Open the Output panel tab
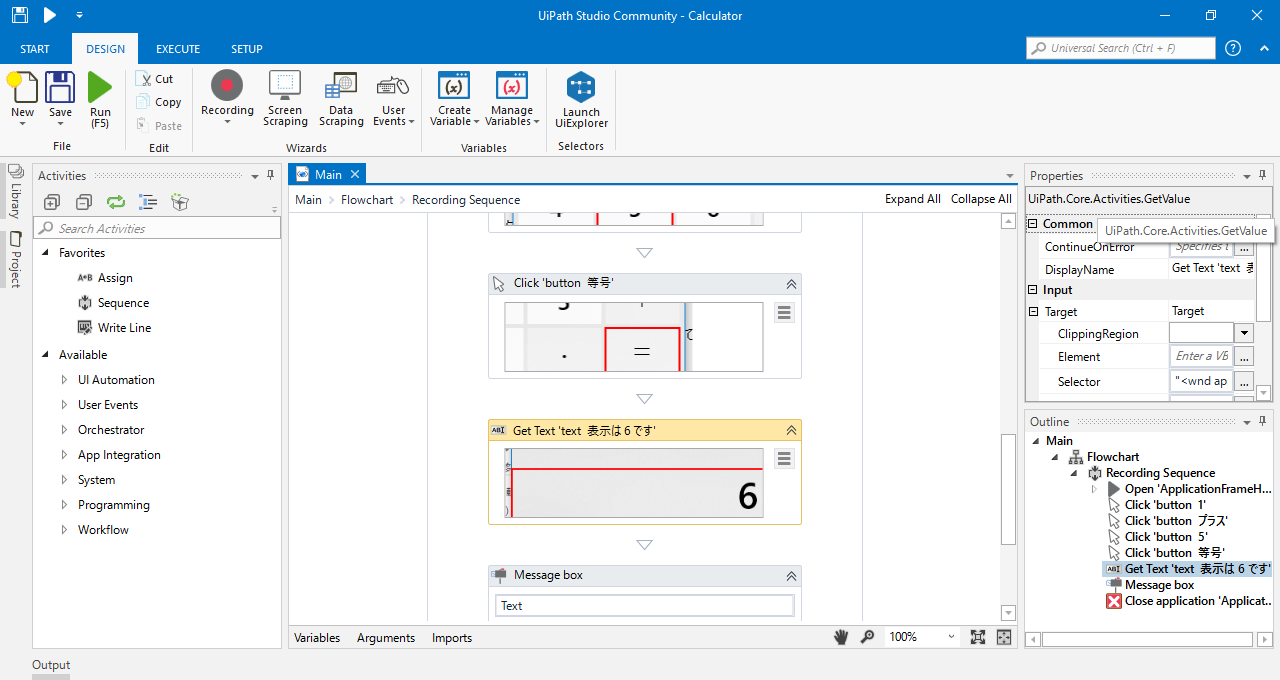The image size is (1280, 680). (x=51, y=665)
